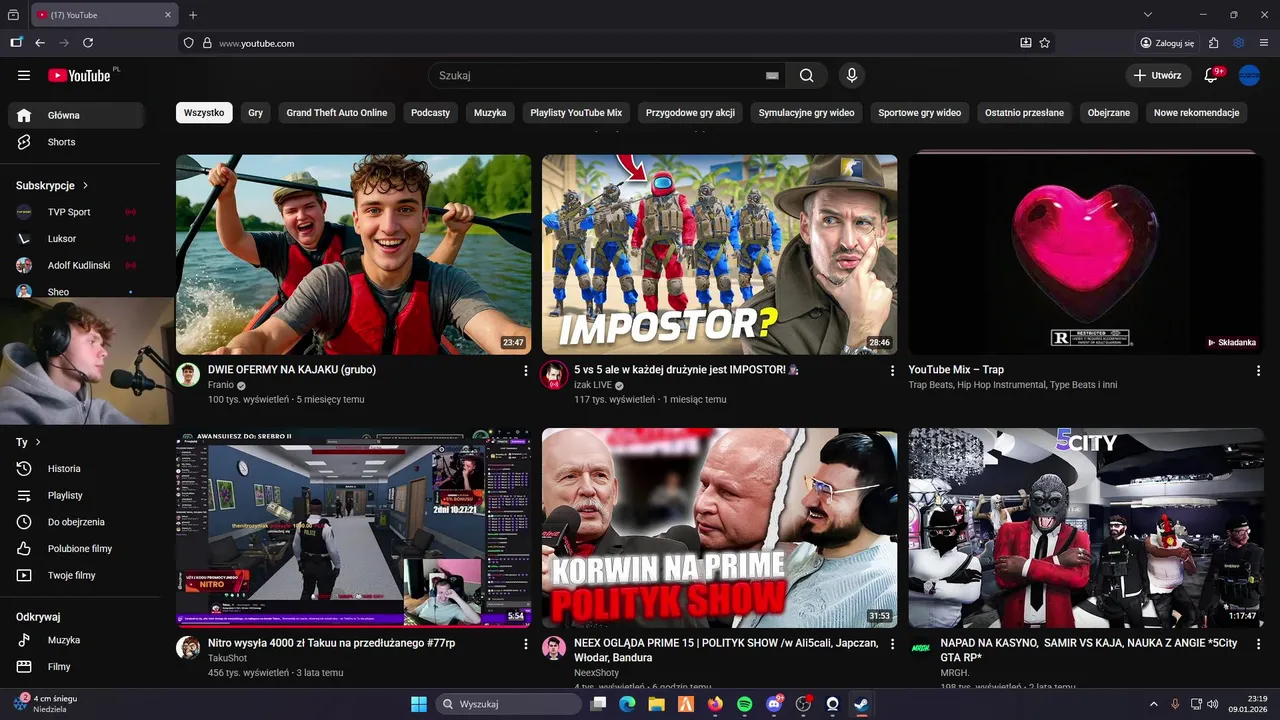This screenshot has height=720, width=1280.
Task: Select the Podcasty filter chip
Action: (430, 113)
